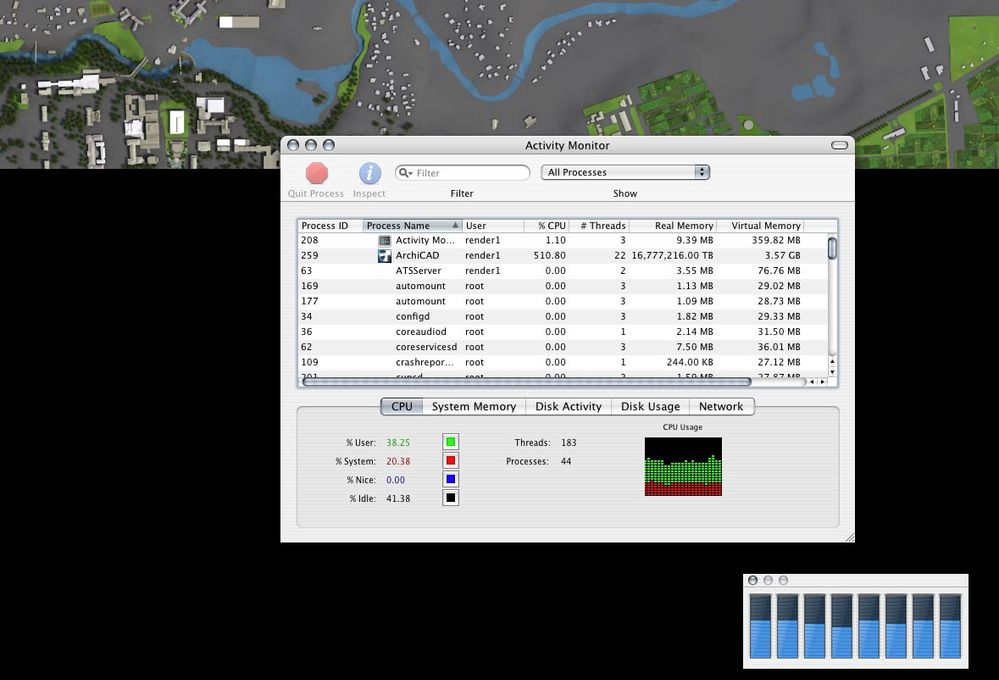This screenshot has height=680, width=999.
Task: Switch to the Network tab
Action: (x=721, y=407)
